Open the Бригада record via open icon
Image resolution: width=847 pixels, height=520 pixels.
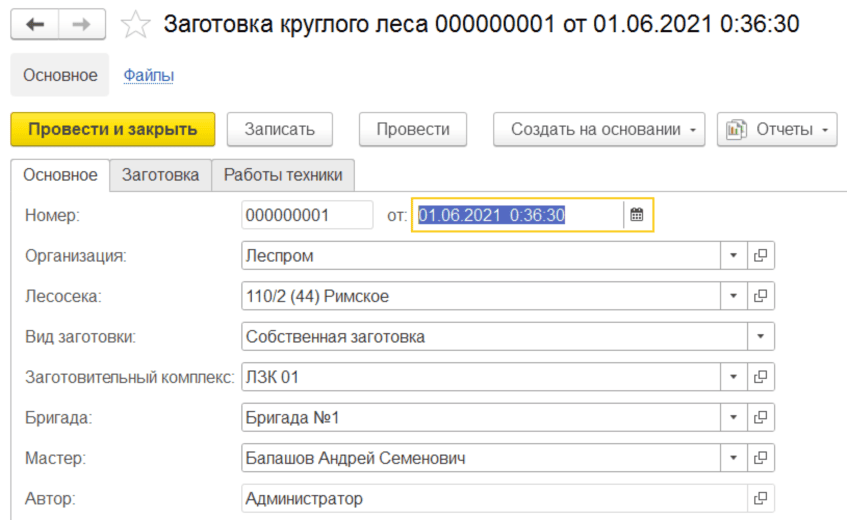(761, 417)
